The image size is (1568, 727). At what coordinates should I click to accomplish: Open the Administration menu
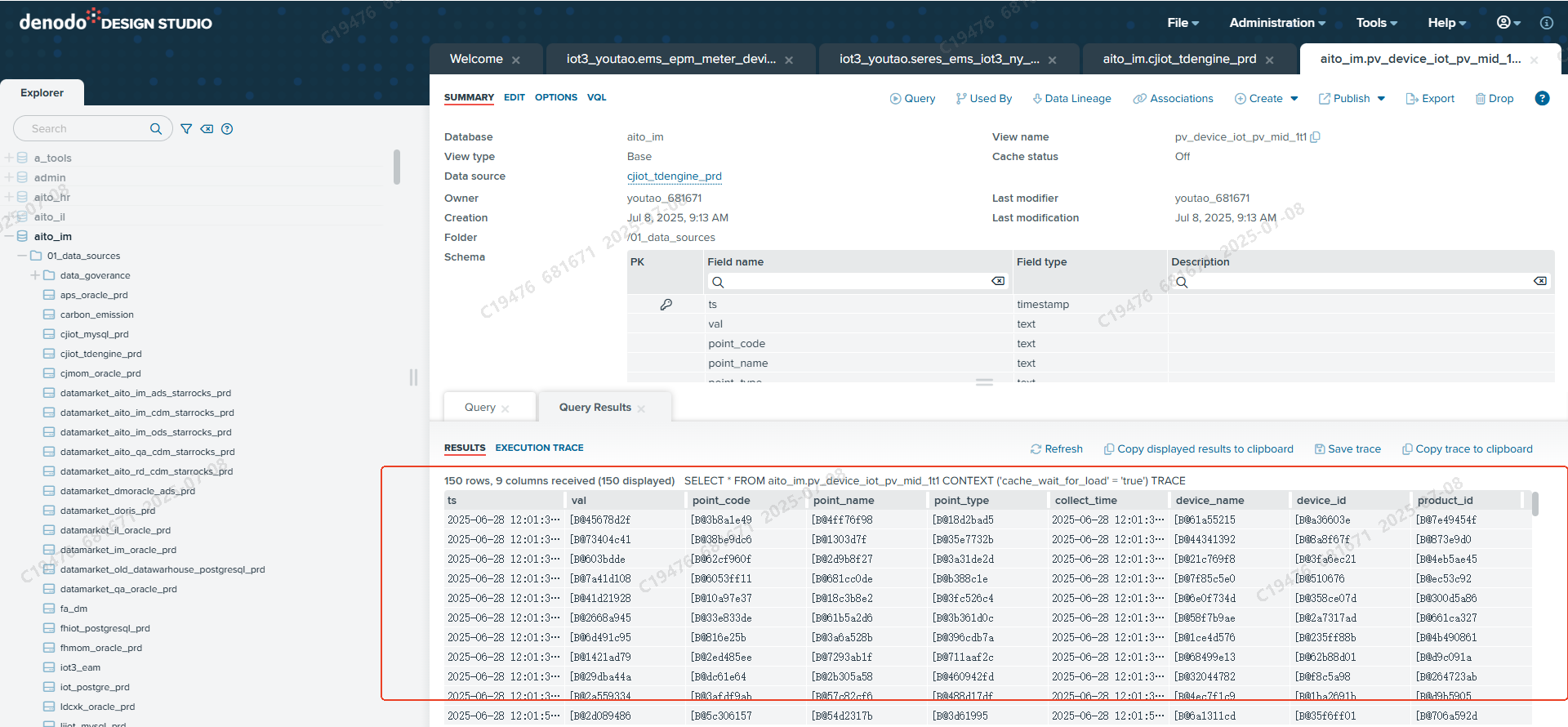(1276, 23)
